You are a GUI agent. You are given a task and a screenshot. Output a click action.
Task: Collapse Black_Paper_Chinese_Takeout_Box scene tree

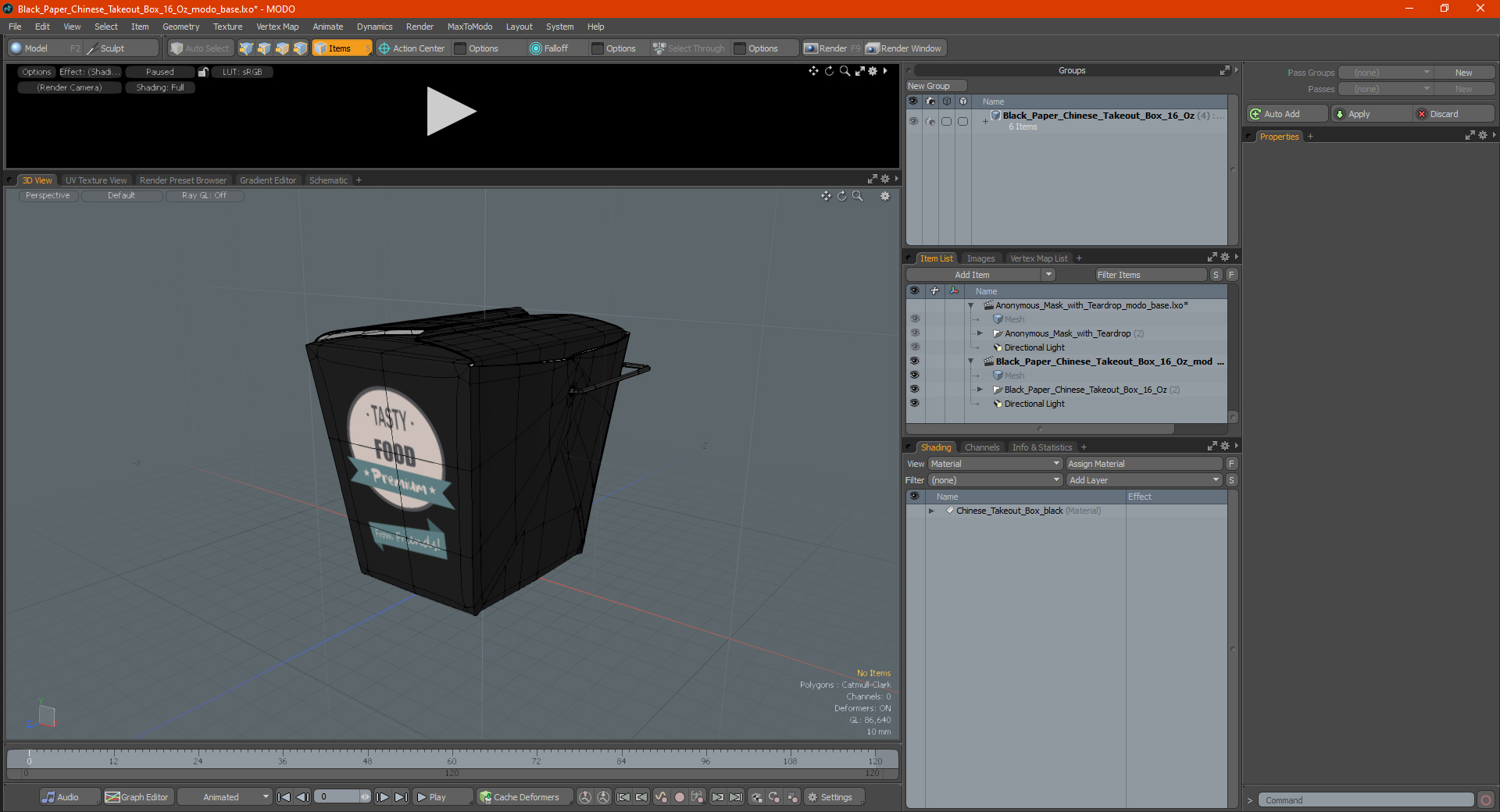(970, 361)
